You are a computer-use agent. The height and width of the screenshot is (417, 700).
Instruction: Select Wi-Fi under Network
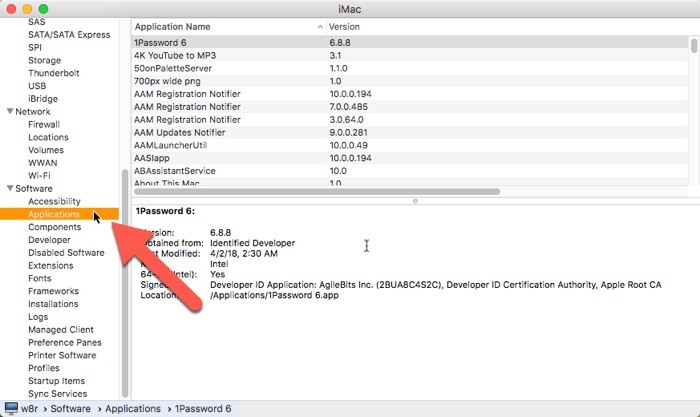point(39,175)
